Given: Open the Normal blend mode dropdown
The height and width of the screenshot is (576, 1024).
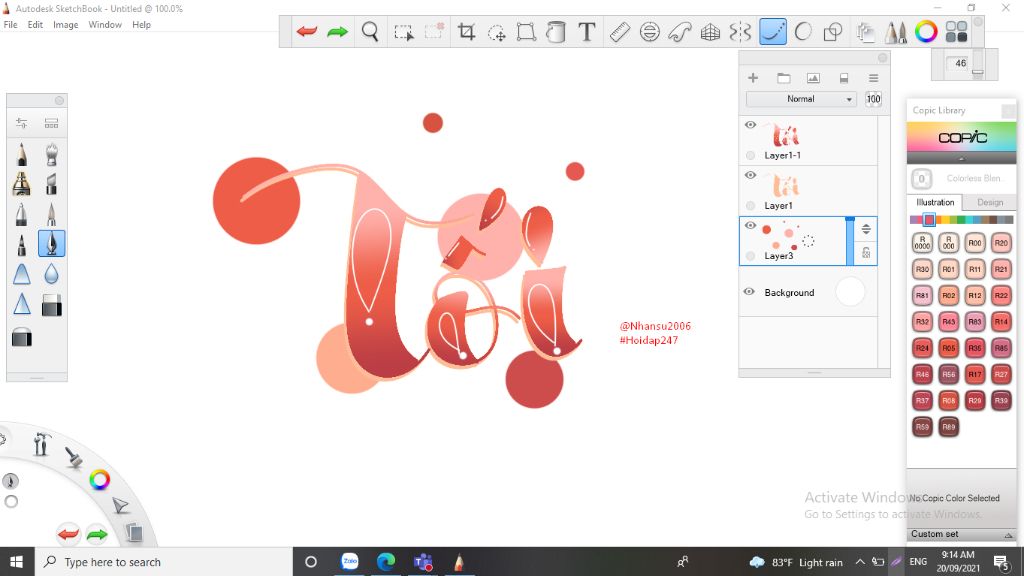Looking at the screenshot, I should (801, 99).
